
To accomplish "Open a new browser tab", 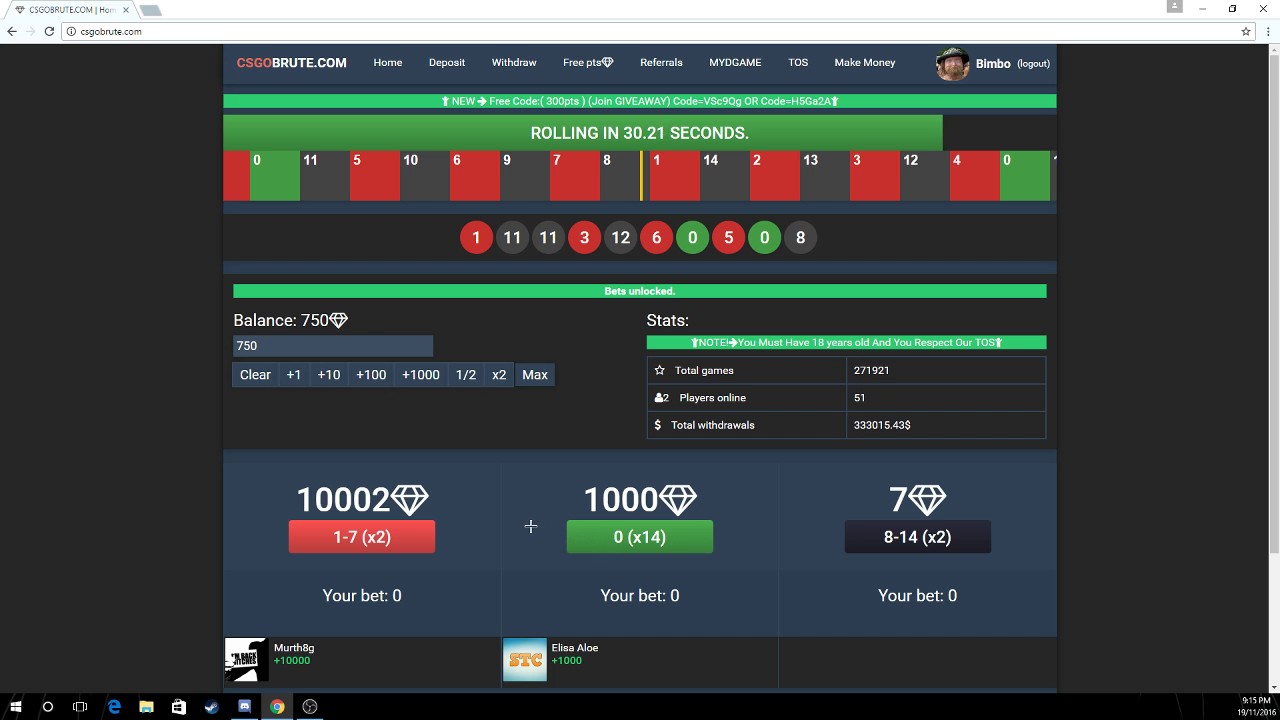I will click(150, 10).
